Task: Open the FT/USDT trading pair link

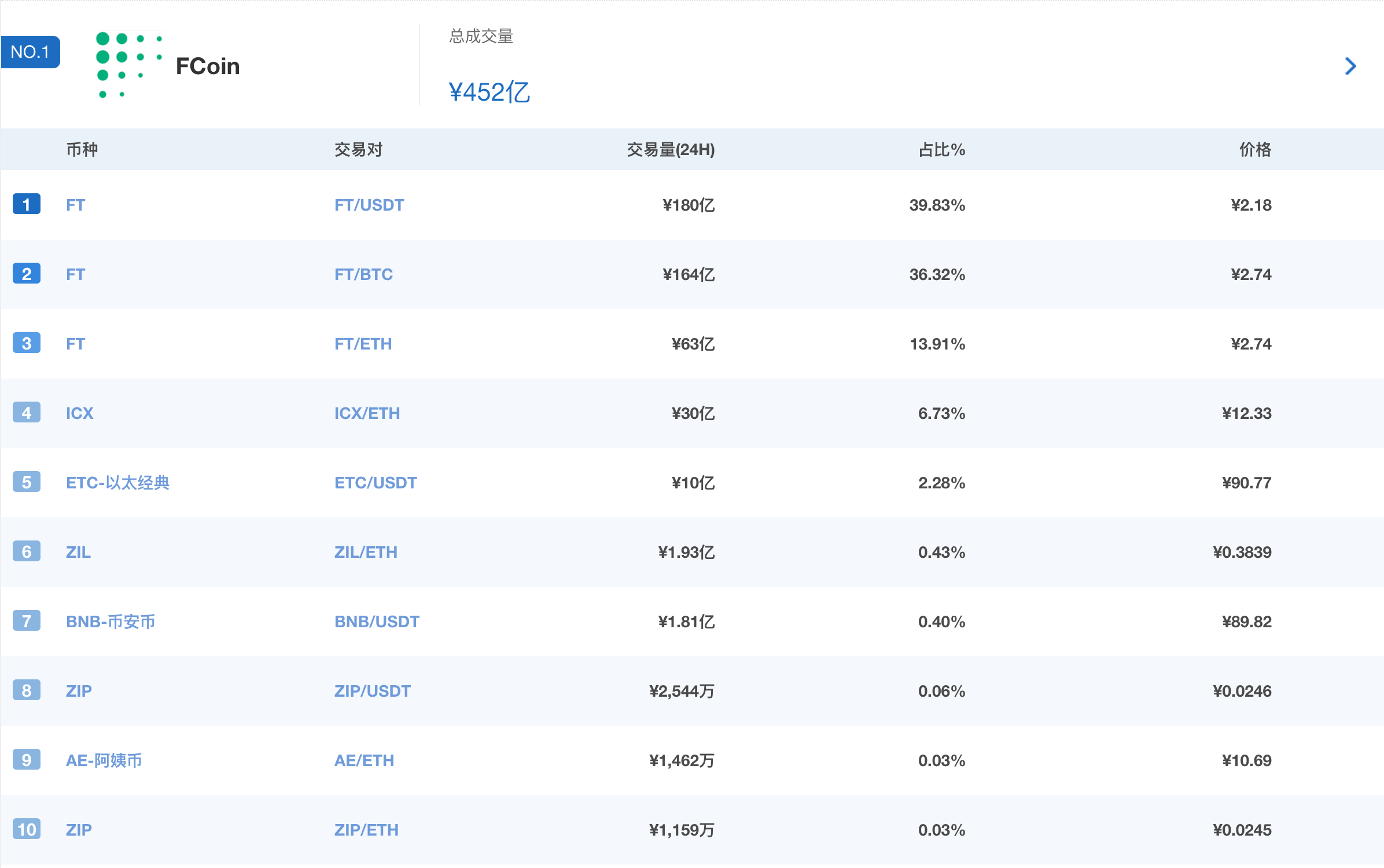Action: click(x=369, y=205)
